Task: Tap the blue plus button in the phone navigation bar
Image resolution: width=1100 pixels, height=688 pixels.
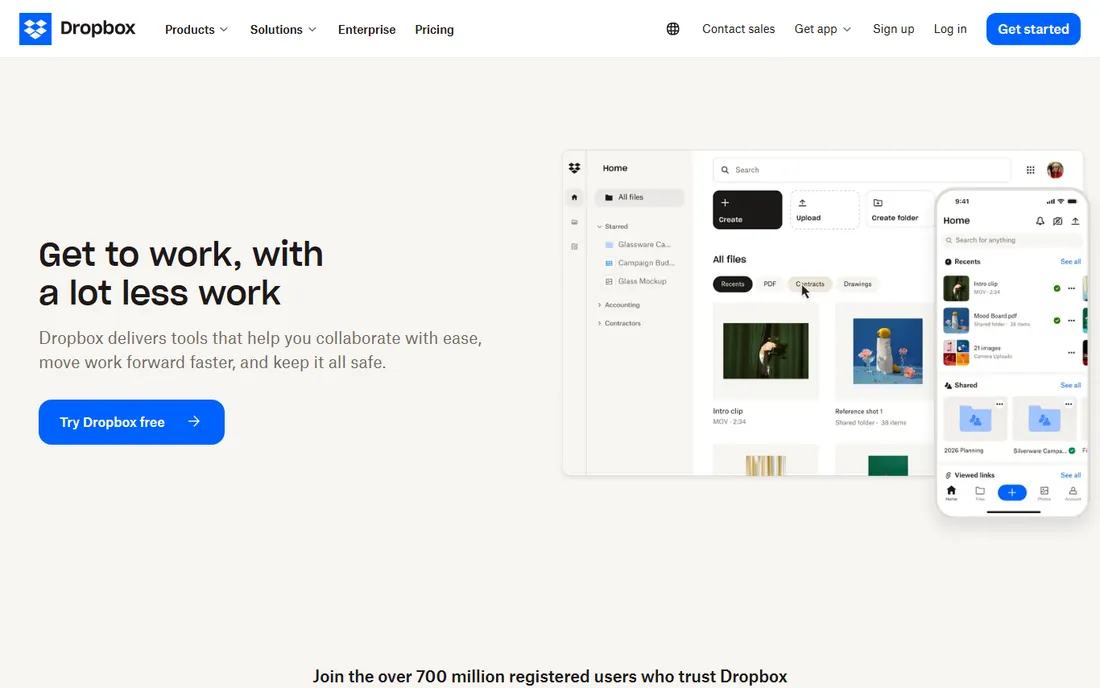Action: coord(1012,492)
